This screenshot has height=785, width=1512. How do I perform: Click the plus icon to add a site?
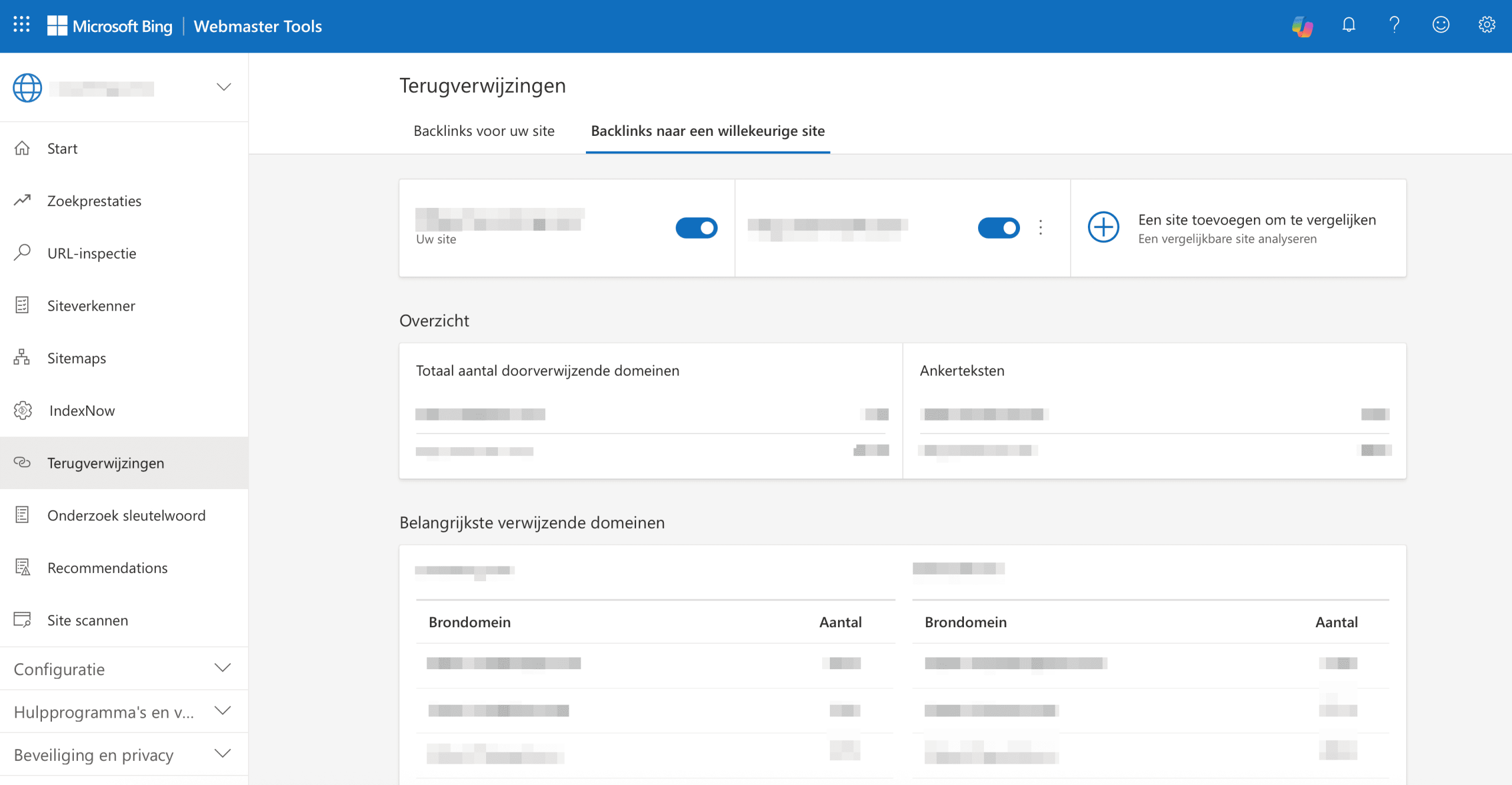pos(1103,227)
